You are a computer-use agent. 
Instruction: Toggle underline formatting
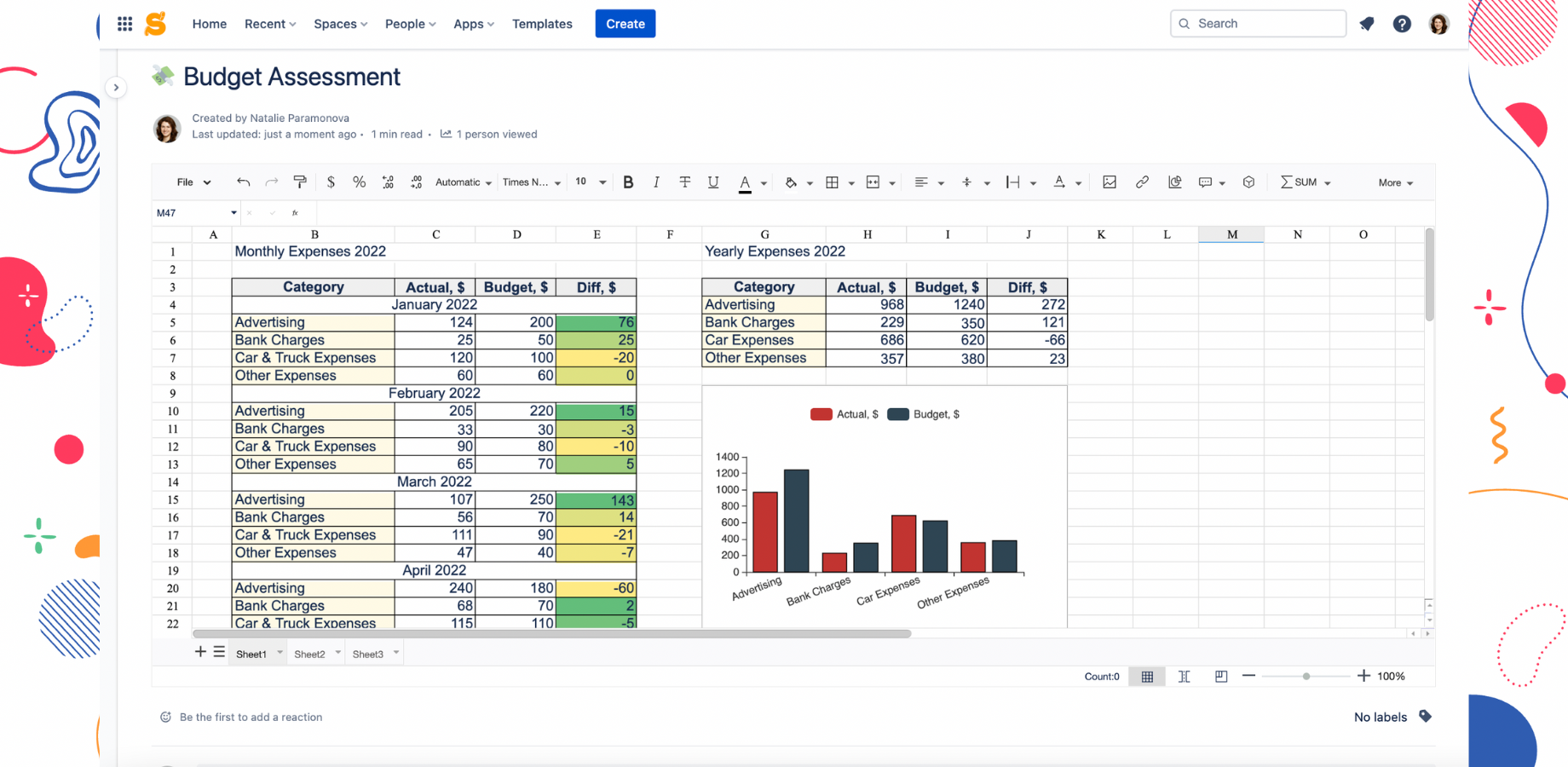pyautogui.click(x=713, y=182)
